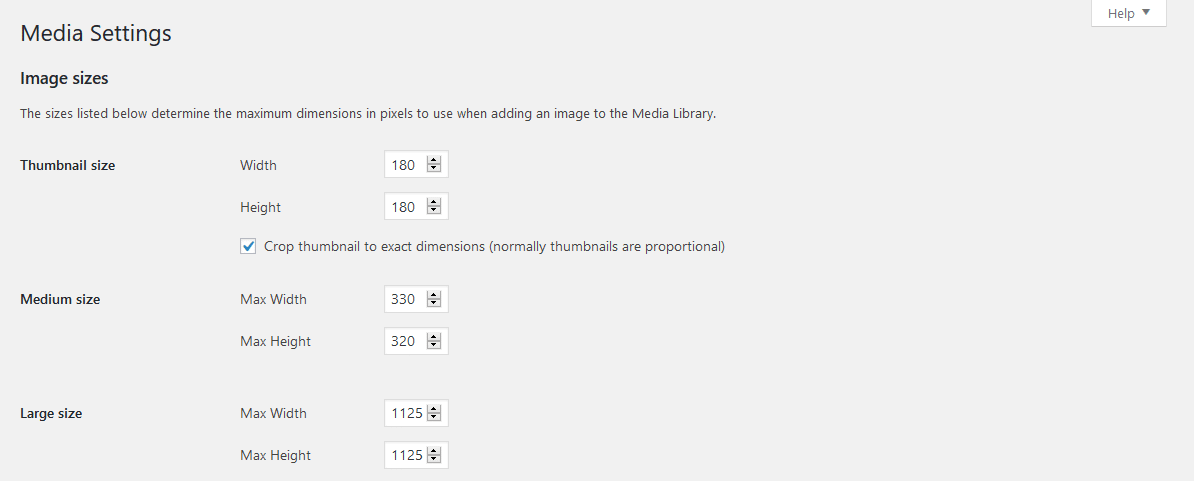Viewport: 1194px width, 481px height.
Task: Increase Thumbnail Height with up arrow
Action: pos(434,203)
